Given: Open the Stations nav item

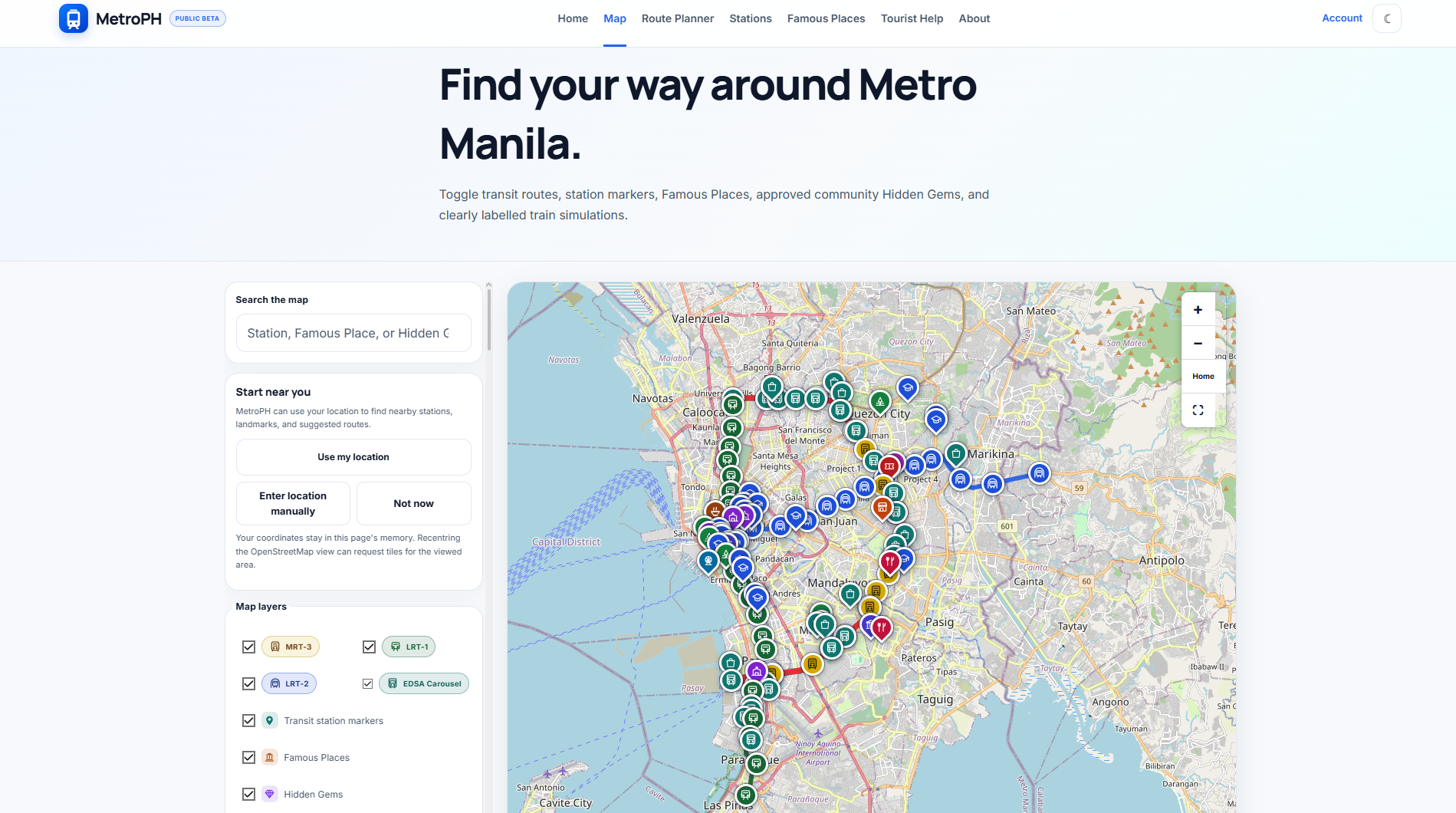Looking at the screenshot, I should coord(751,18).
